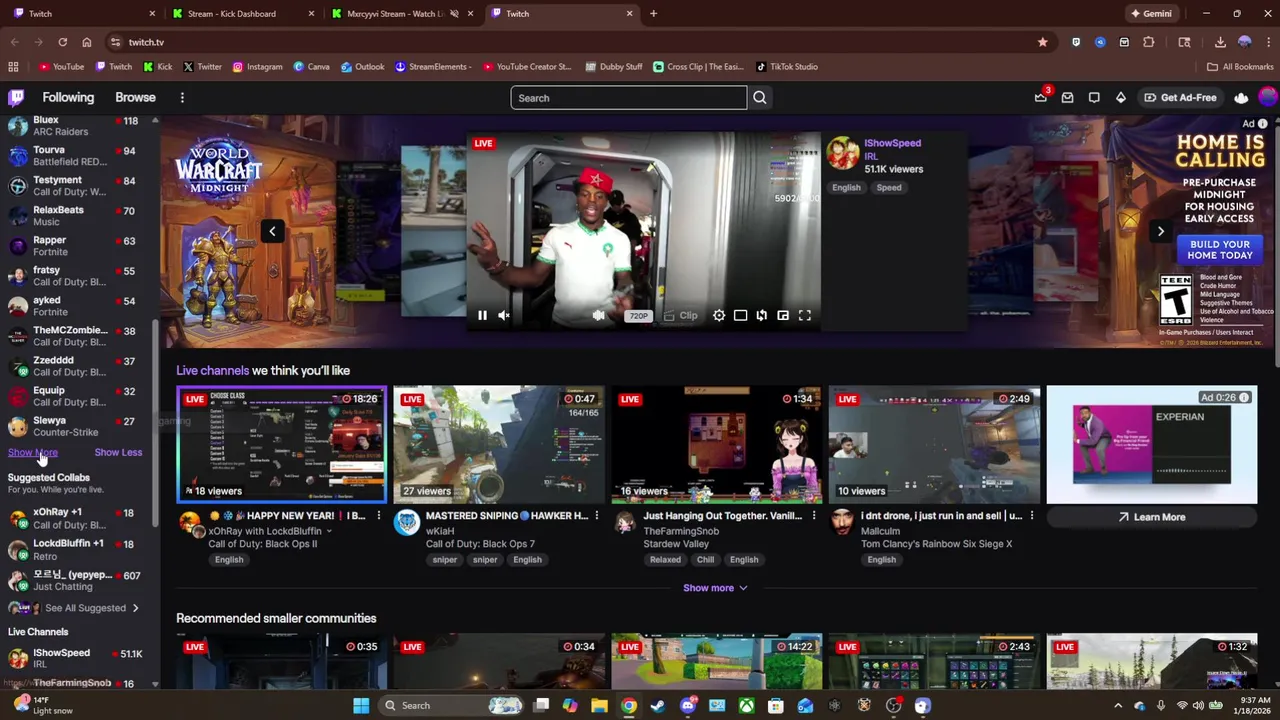Open Discord from the taskbar
This screenshot has height=720, width=1280.
pyautogui.click(x=687, y=705)
